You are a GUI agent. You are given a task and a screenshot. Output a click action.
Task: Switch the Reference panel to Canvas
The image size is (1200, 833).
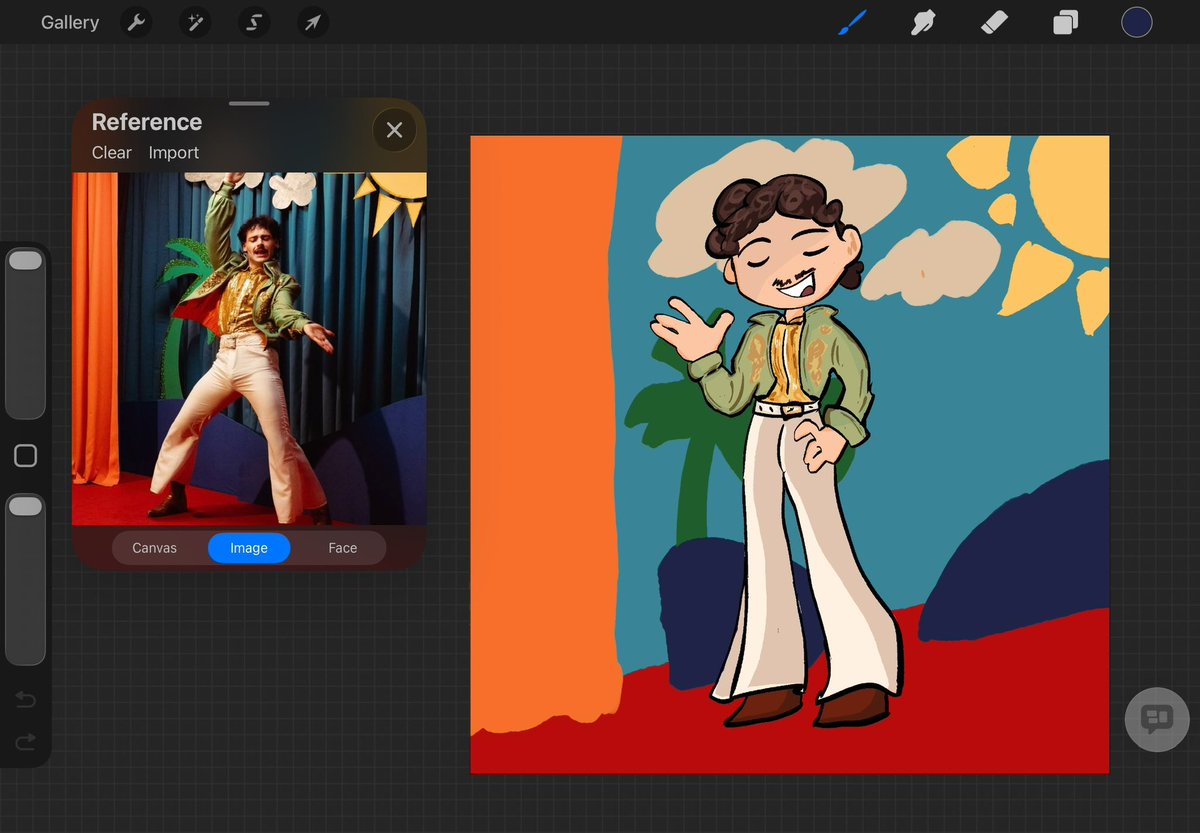point(155,548)
